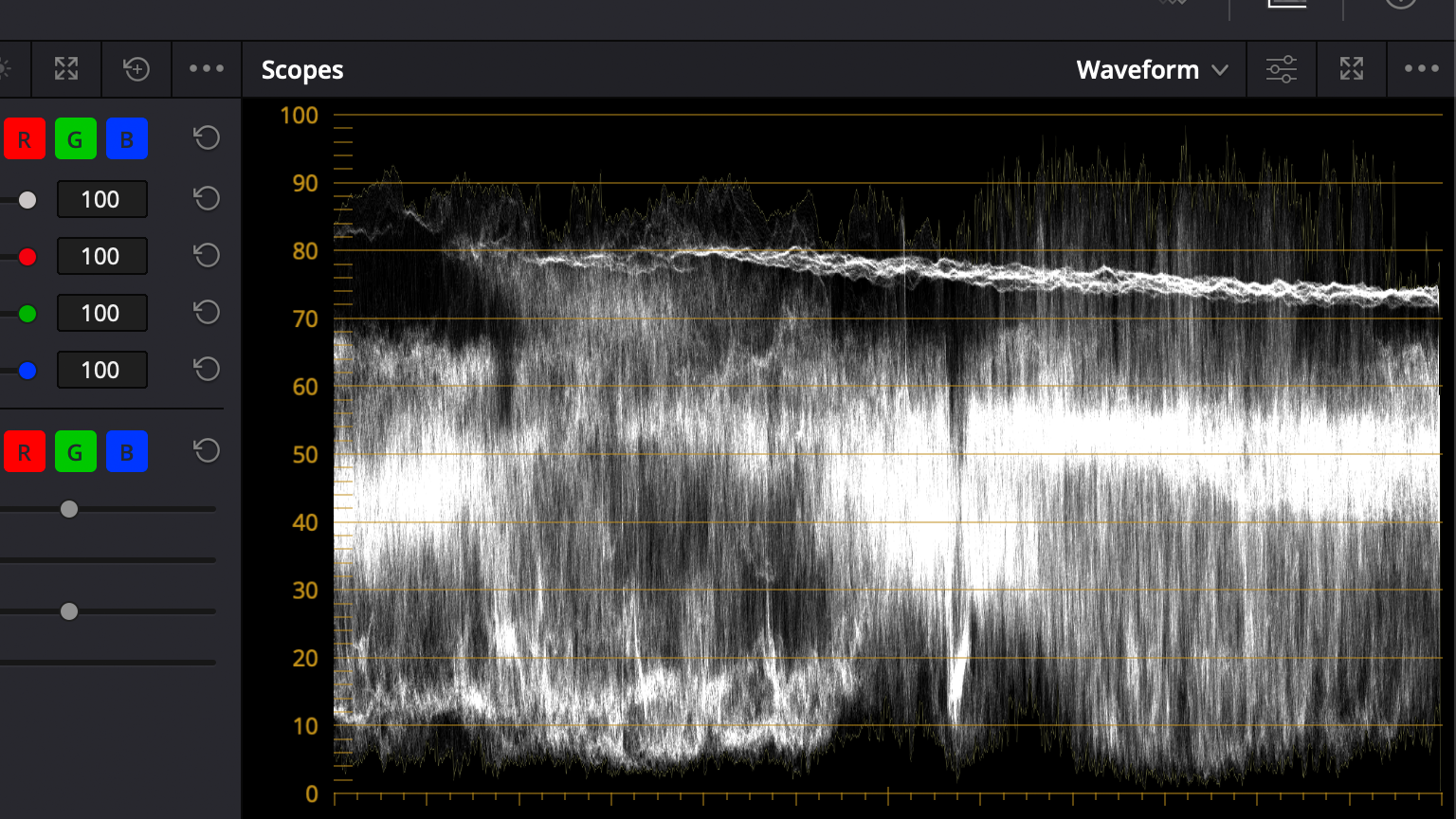Image resolution: width=1456 pixels, height=819 pixels.
Task: Open the Waveform scope type dropdown
Action: point(1152,70)
